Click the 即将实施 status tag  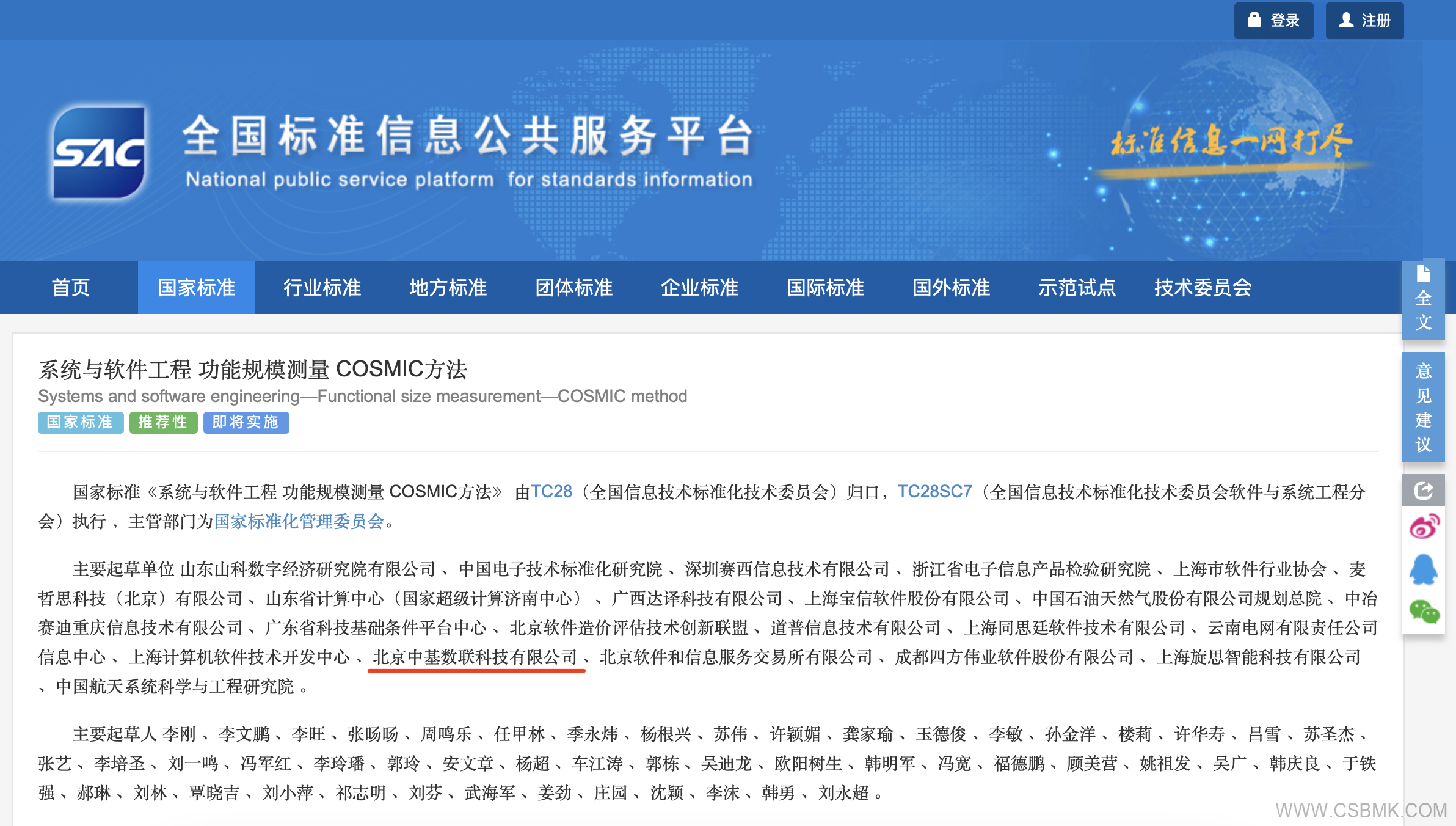(246, 422)
